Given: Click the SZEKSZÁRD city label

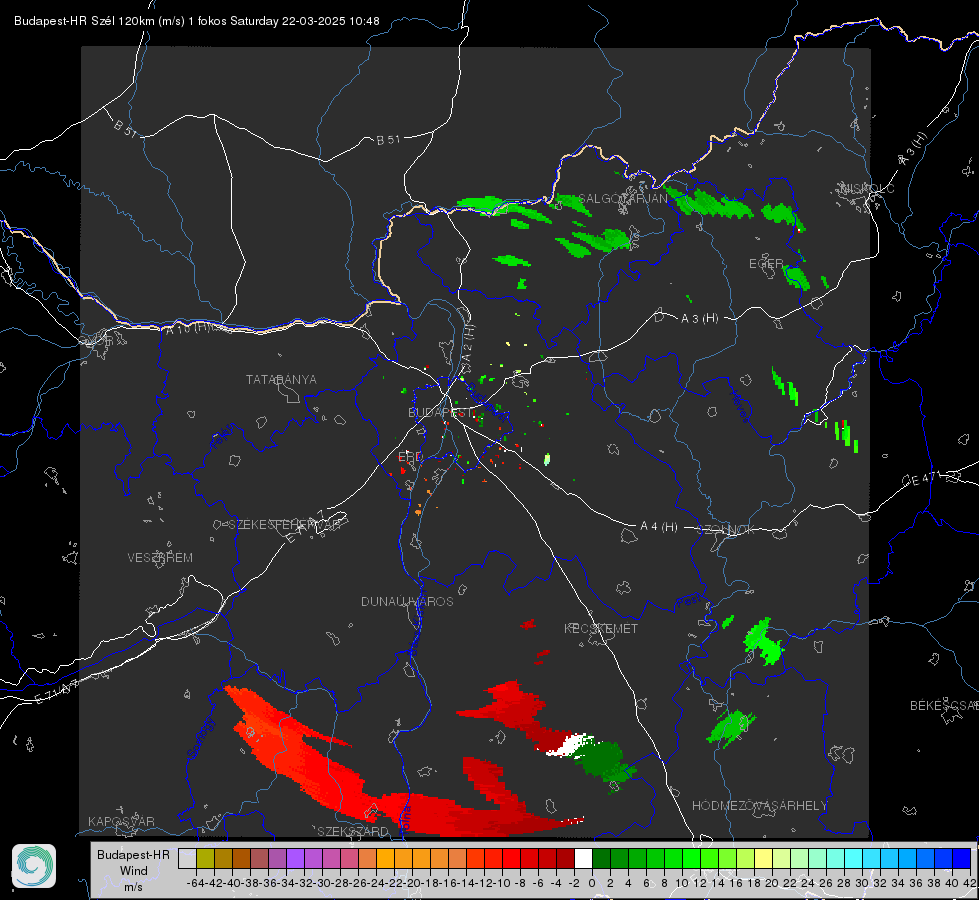Looking at the screenshot, I should tap(353, 831).
